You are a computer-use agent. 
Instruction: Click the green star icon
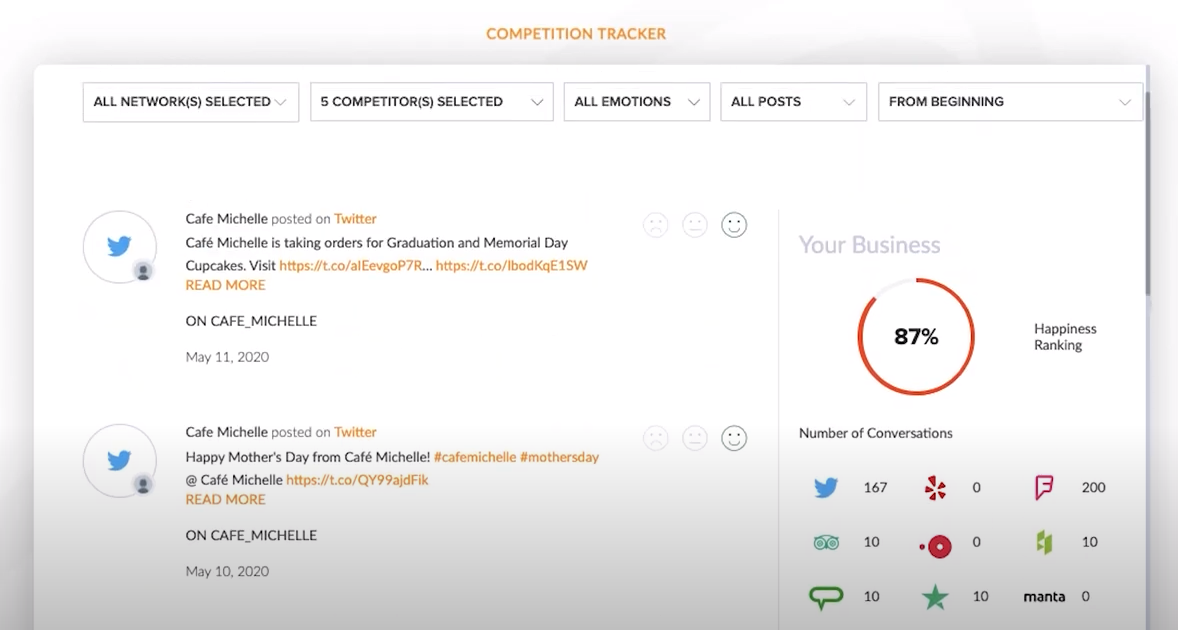(935, 597)
